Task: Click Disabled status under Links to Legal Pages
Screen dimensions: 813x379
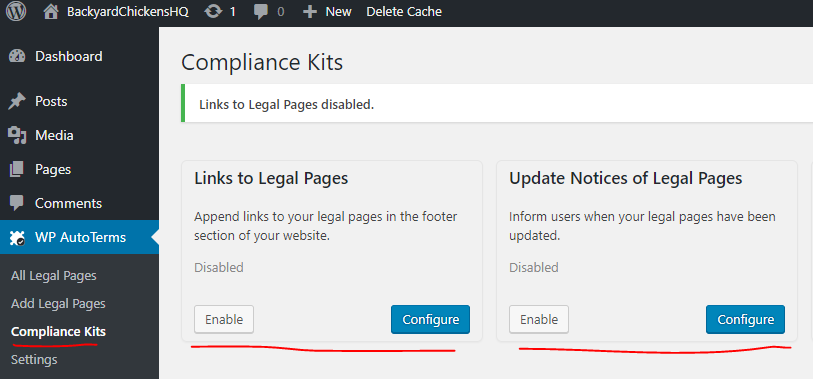Action: (x=219, y=268)
